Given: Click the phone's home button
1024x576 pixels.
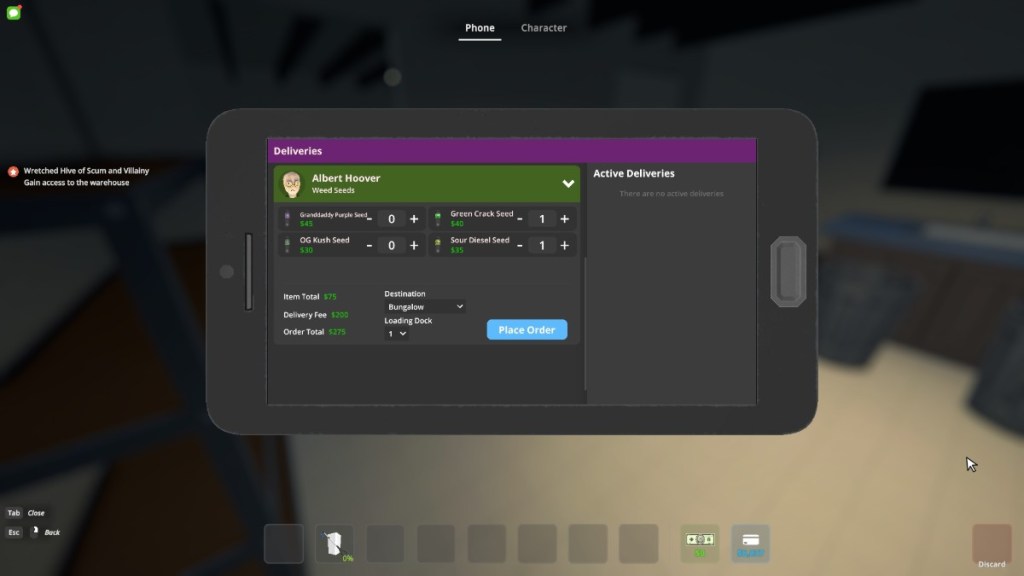Looking at the screenshot, I should (788, 271).
